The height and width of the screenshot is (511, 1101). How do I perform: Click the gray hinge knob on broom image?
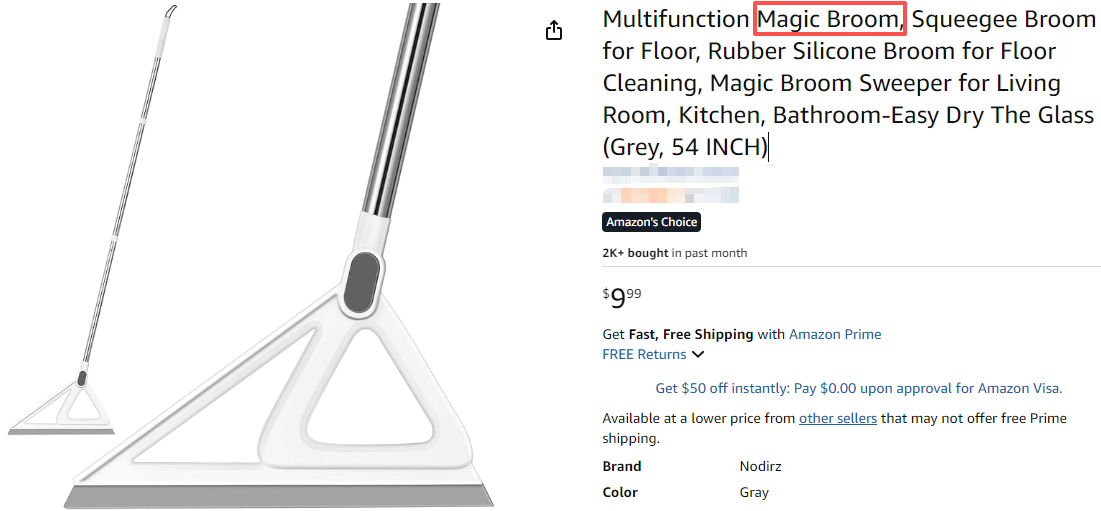click(x=363, y=280)
